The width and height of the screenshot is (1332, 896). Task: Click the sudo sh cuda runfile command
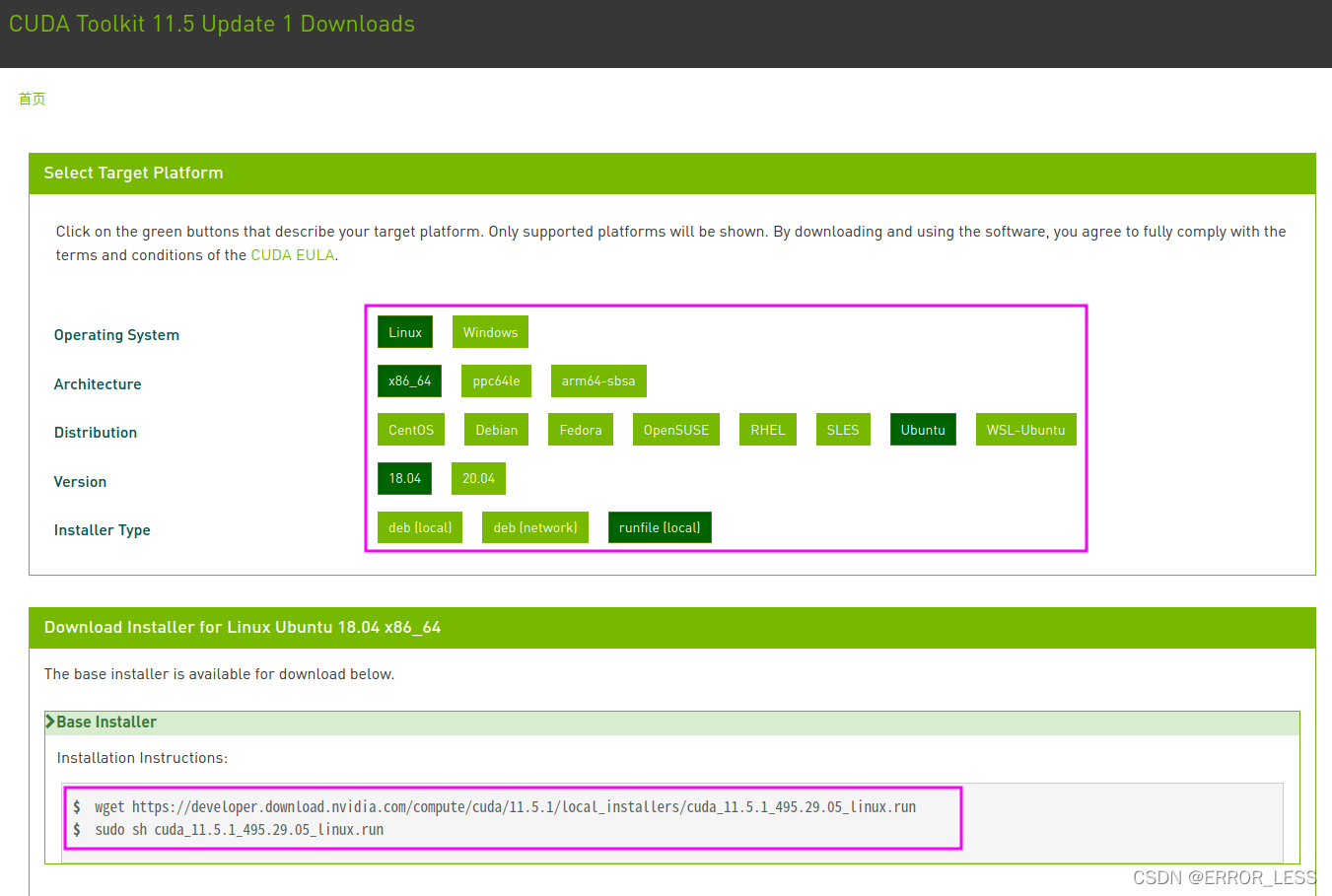click(x=240, y=829)
